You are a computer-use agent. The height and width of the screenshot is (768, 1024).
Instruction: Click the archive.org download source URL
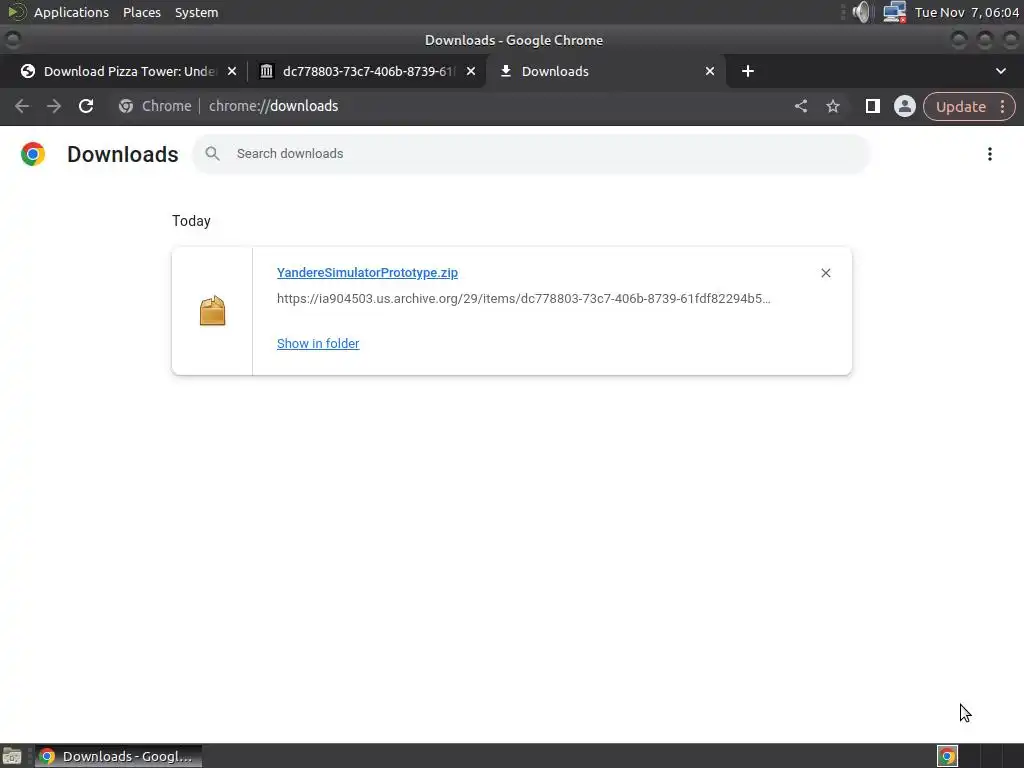click(x=524, y=298)
